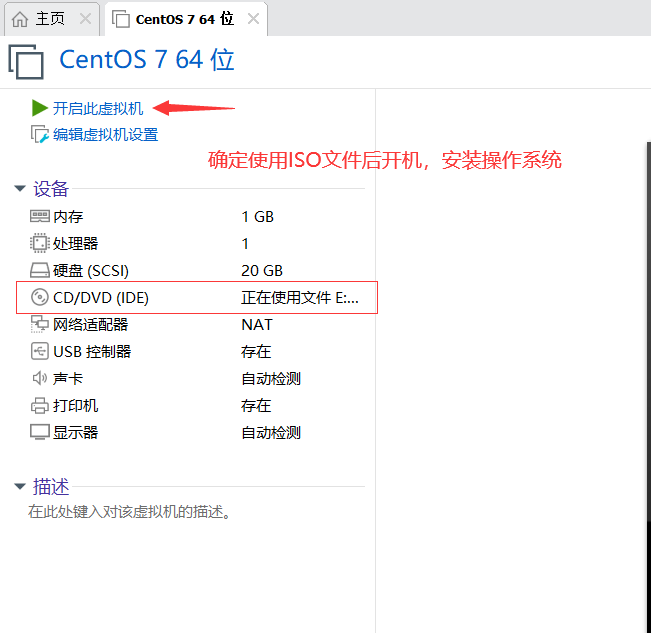Select the processor icon
Viewport: 651px width, 633px height.
click(40, 243)
